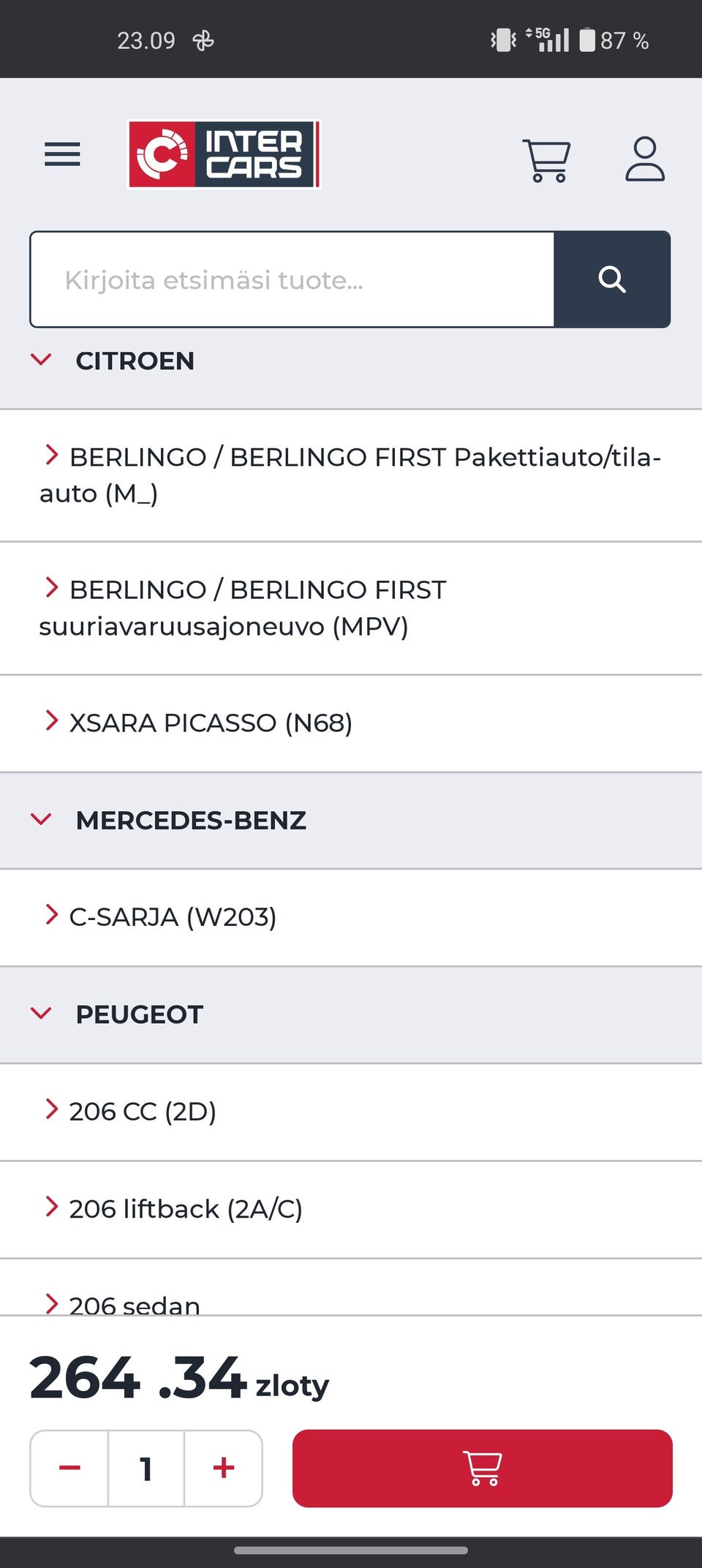702x1568 pixels.
Task: Open the shopping cart in header
Action: (x=546, y=159)
